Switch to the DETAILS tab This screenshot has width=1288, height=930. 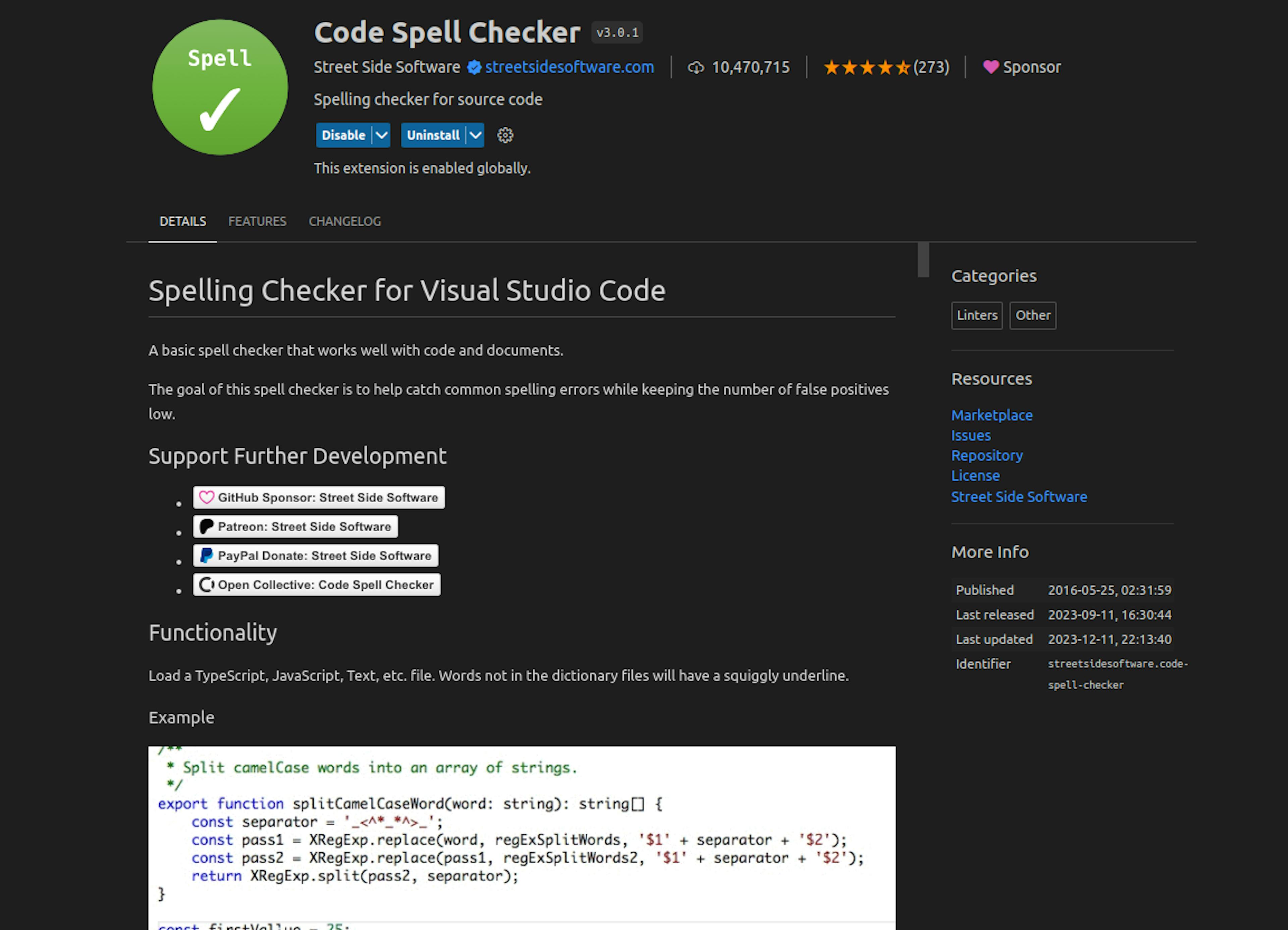[183, 221]
